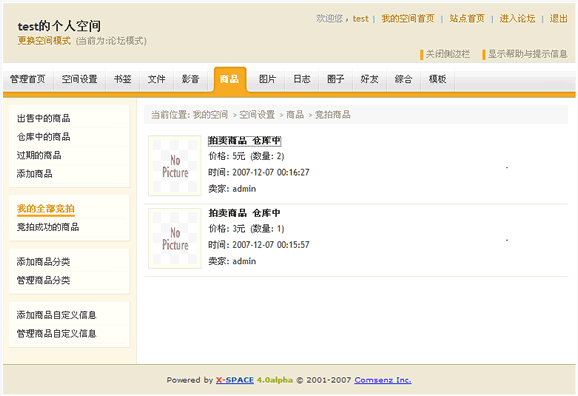Open the 书签 tab

pos(123,79)
